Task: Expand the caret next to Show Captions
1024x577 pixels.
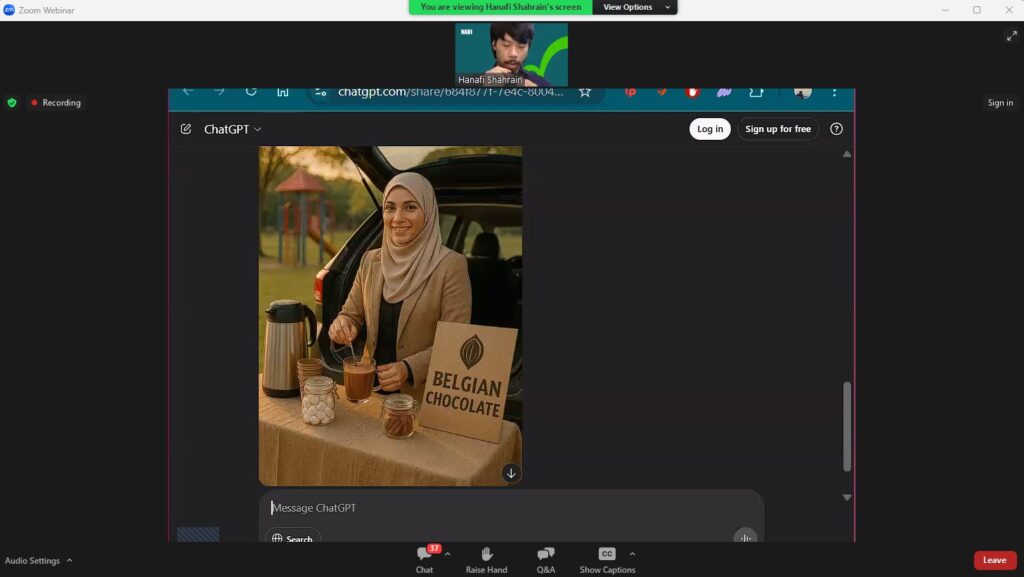Action: 632,554
